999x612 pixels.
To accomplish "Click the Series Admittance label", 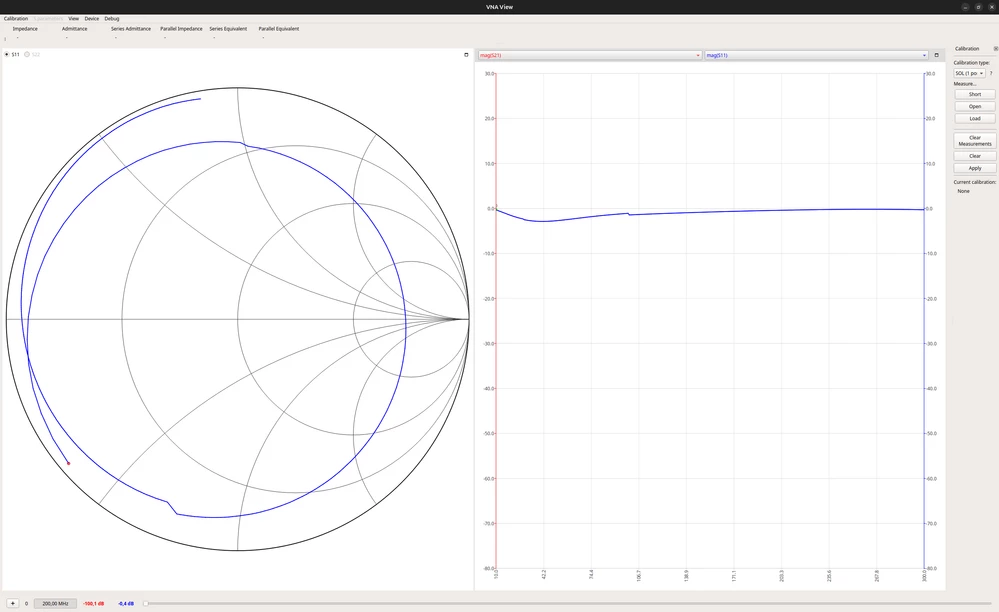I will (131, 29).
